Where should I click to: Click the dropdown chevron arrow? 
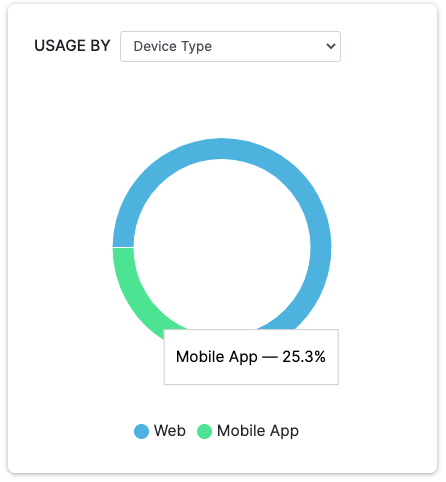tap(331, 46)
